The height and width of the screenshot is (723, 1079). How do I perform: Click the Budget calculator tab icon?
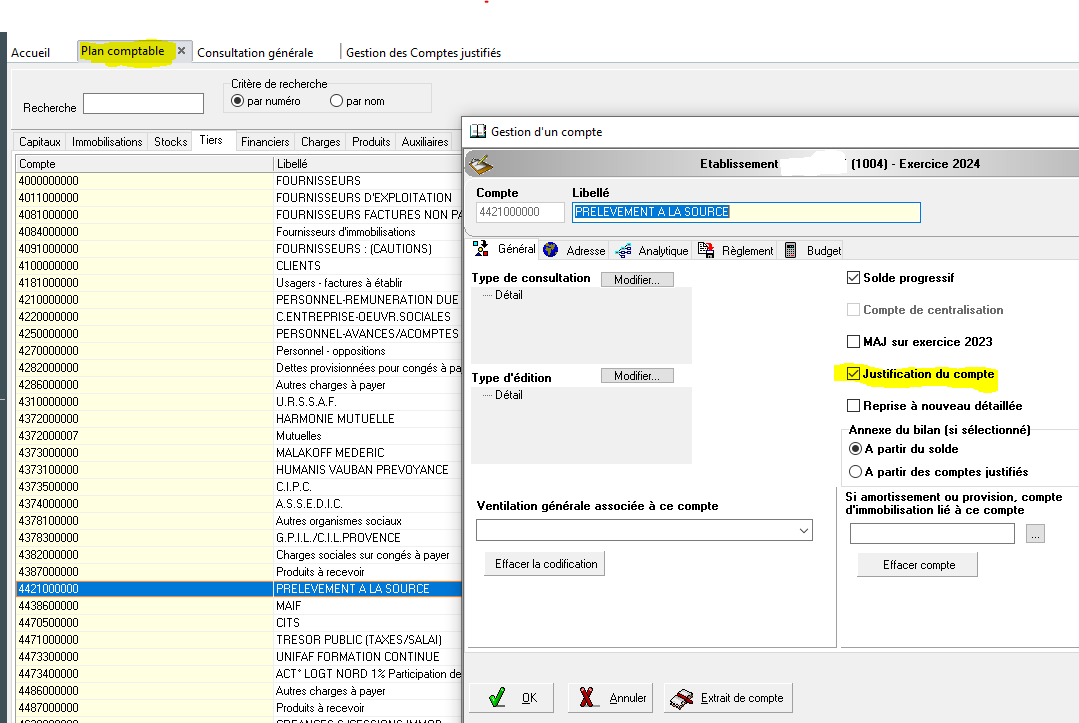click(x=790, y=250)
